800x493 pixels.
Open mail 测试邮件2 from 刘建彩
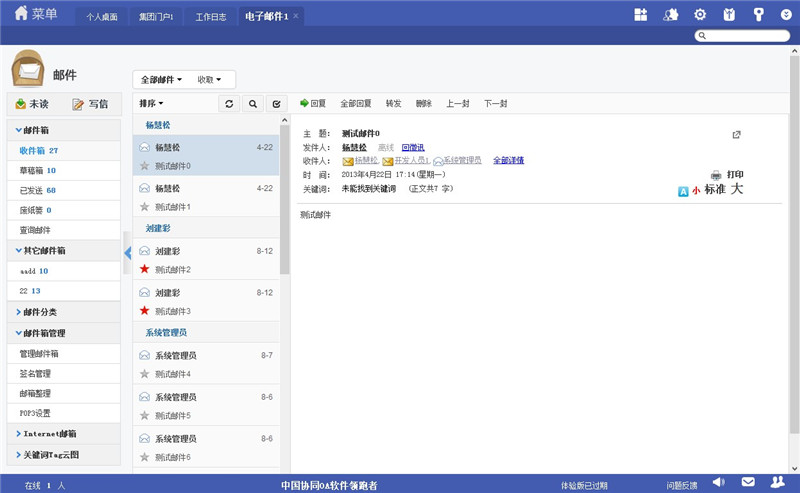206,259
